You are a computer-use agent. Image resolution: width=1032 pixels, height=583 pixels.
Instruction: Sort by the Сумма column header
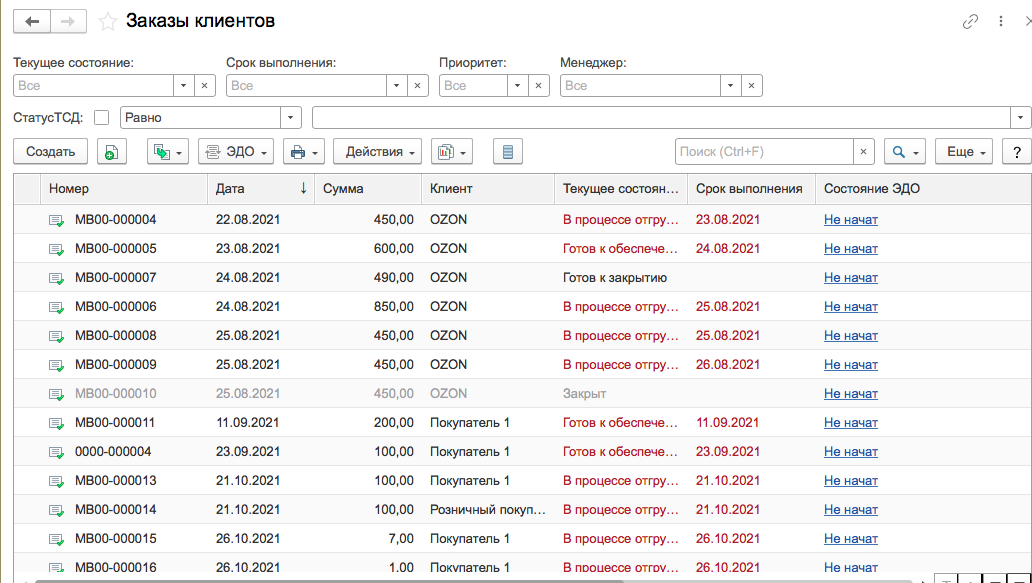tap(368, 188)
